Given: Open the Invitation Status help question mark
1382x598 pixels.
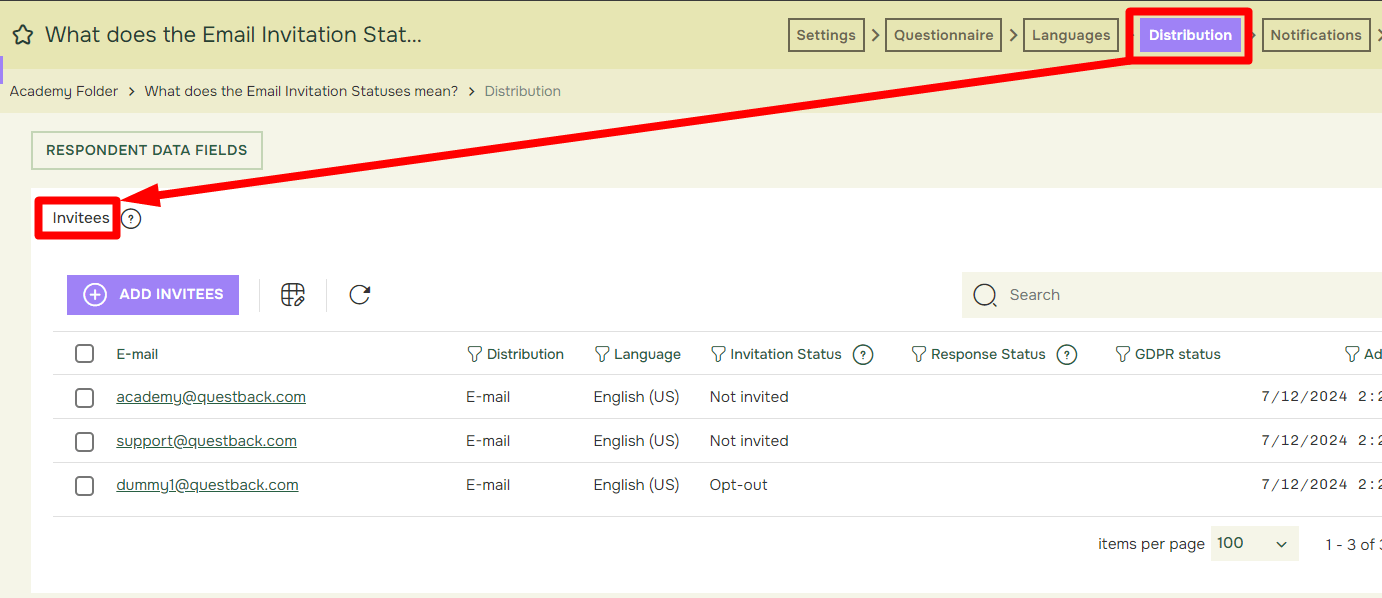Looking at the screenshot, I should tap(862, 354).
